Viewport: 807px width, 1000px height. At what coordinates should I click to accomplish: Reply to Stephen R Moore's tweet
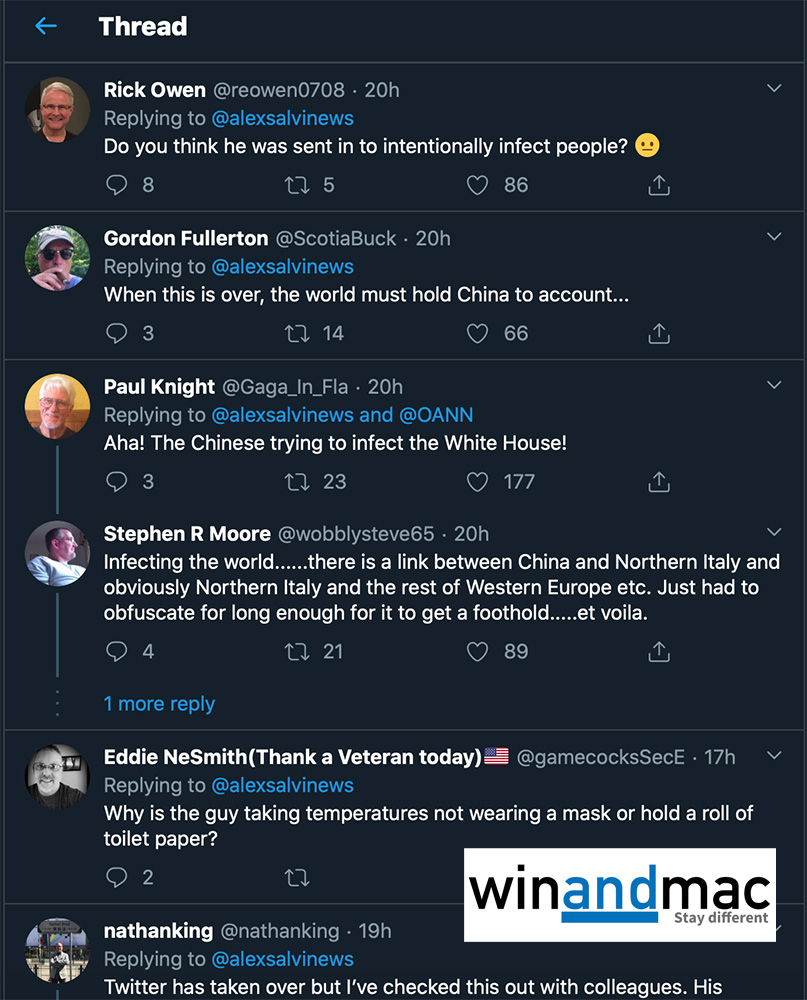tap(117, 652)
